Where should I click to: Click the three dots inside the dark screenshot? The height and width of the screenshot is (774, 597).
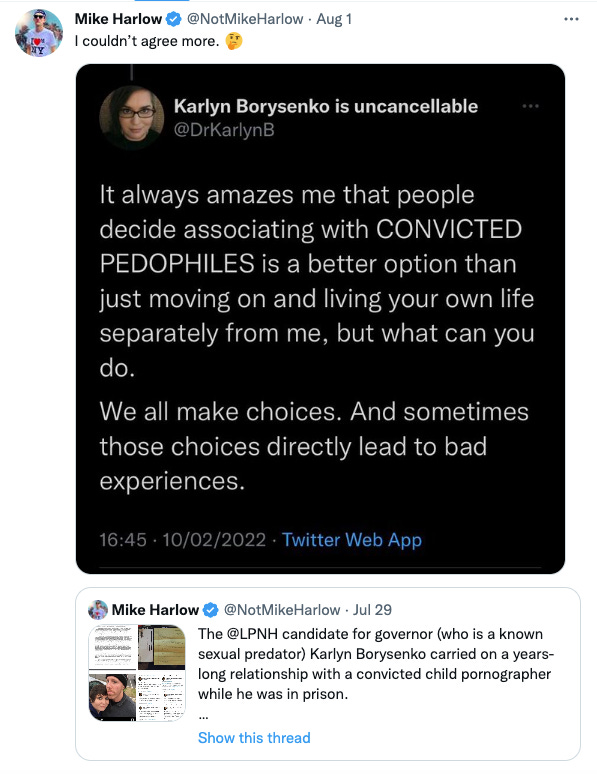tap(530, 106)
